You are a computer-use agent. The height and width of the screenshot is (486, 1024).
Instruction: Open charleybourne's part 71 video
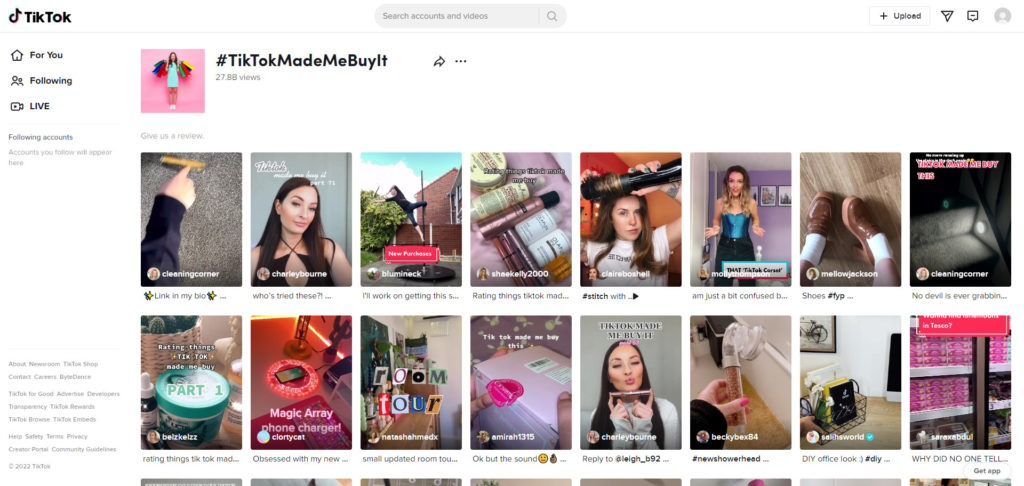[x=301, y=219]
